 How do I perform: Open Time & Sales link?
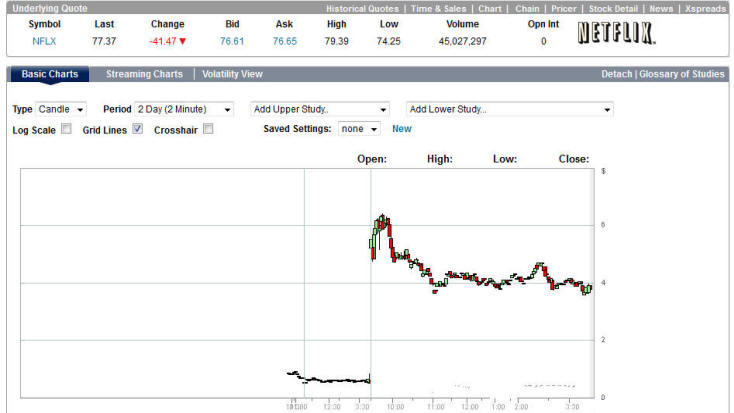(x=439, y=8)
